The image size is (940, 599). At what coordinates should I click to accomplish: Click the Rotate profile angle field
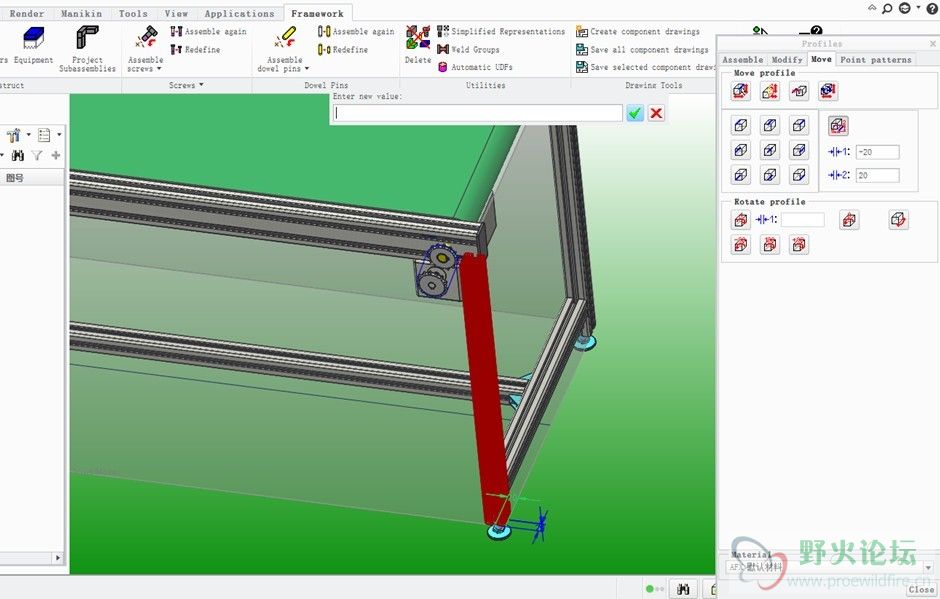(803, 220)
